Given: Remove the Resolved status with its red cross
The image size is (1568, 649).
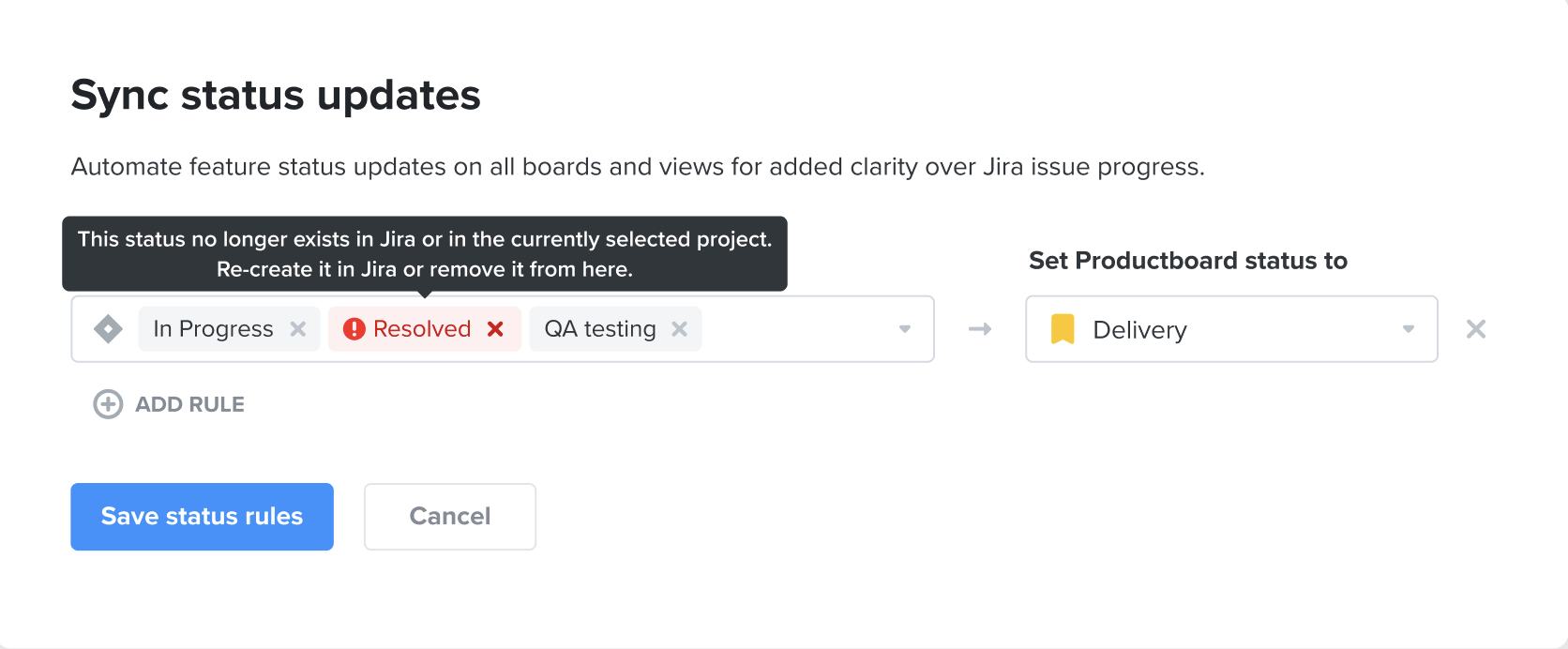Looking at the screenshot, I should pos(496,328).
